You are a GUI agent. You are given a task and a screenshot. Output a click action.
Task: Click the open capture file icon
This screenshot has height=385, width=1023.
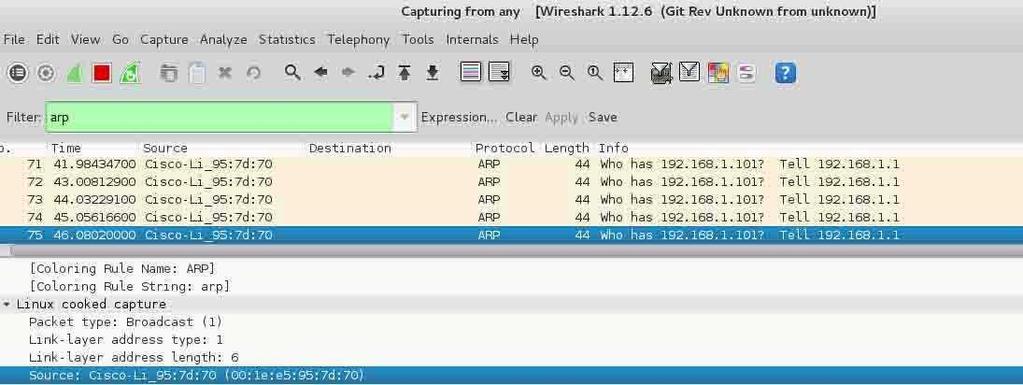pos(169,73)
